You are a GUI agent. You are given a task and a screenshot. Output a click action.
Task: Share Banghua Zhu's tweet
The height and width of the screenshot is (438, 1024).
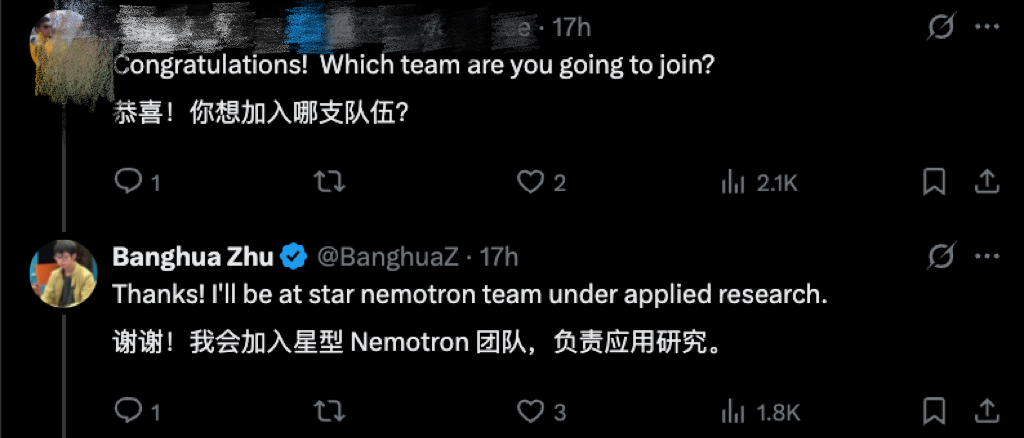click(x=986, y=411)
